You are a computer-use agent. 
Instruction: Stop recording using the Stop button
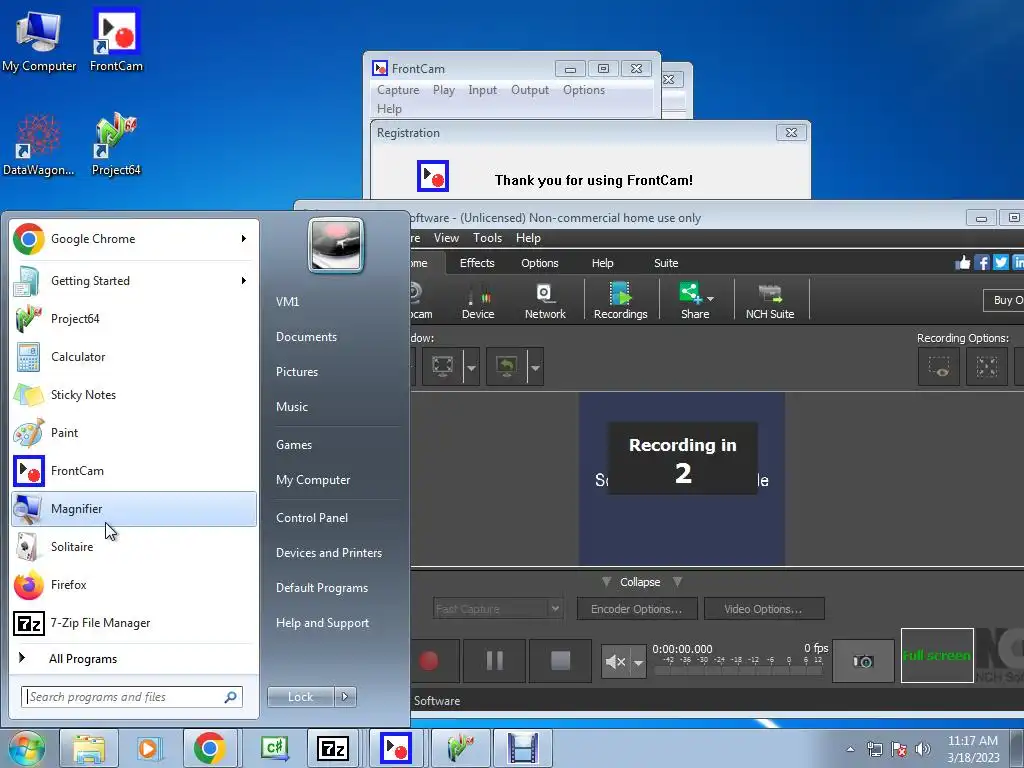[560, 661]
